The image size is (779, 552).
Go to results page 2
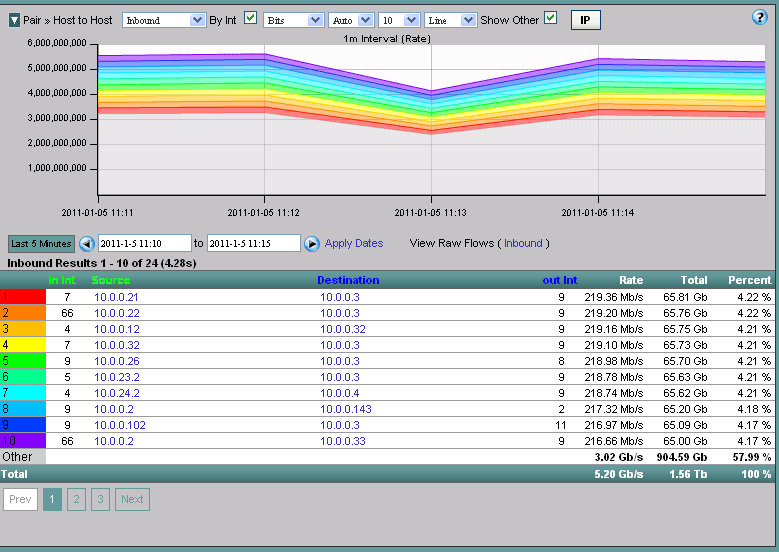pyautogui.click(x=77, y=499)
